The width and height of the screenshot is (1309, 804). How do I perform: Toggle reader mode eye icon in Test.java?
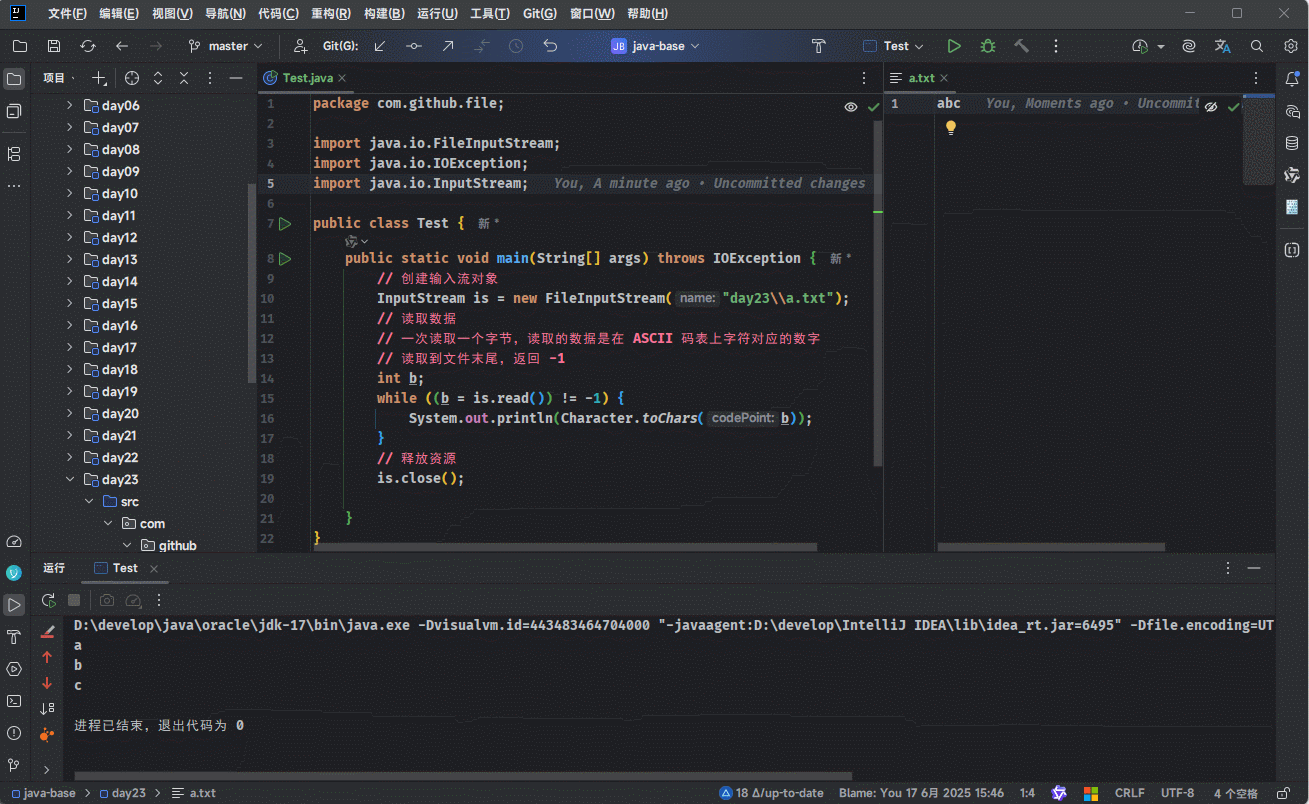click(851, 106)
